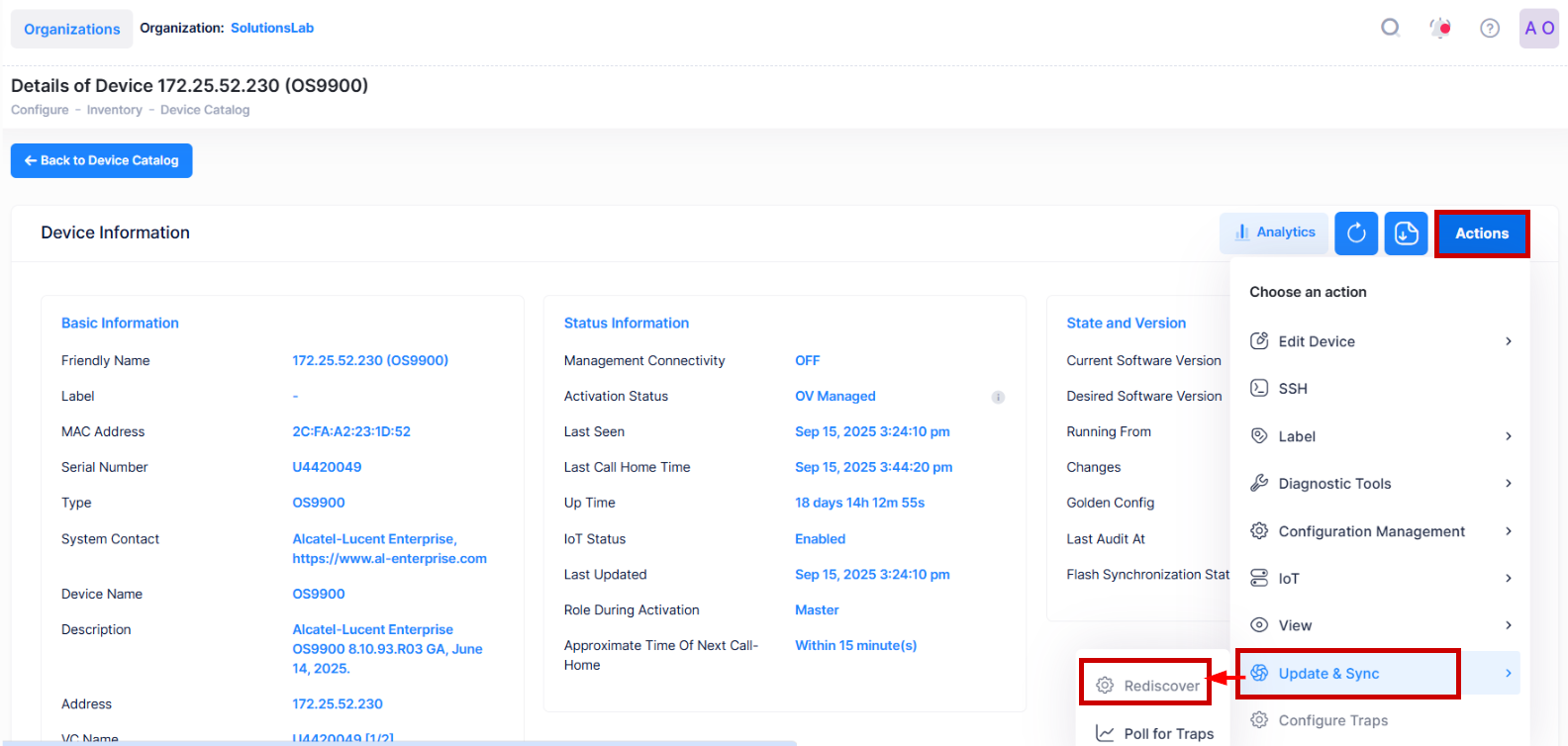
Task: Expand the Diagnostic Tools submenu arrow
Action: 1508,484
